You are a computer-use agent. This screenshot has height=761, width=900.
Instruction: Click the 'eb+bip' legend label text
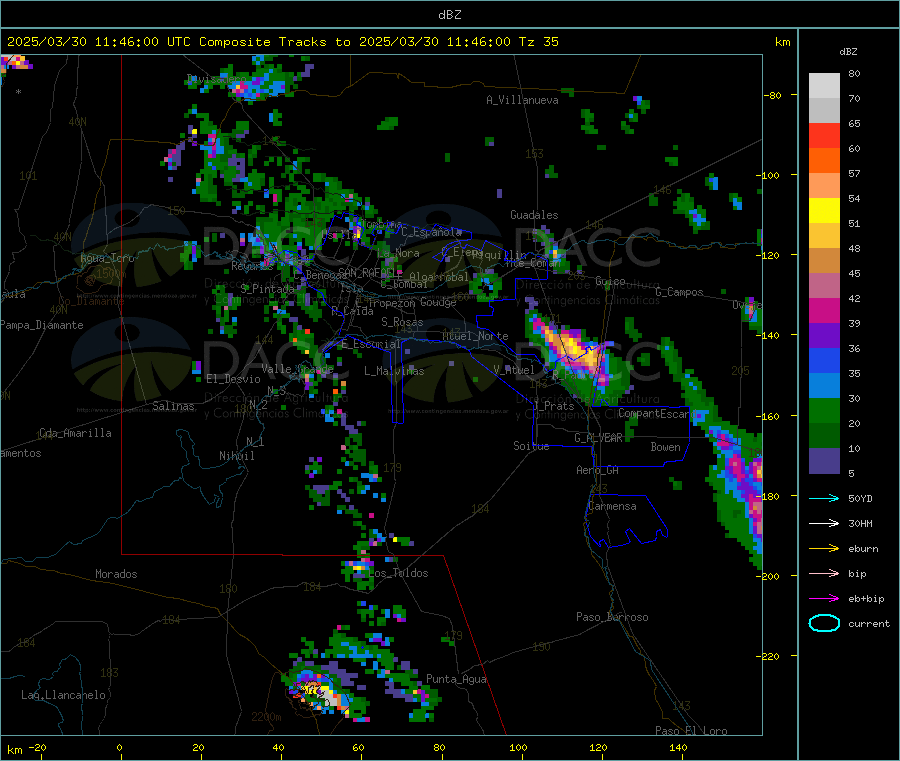coord(866,599)
